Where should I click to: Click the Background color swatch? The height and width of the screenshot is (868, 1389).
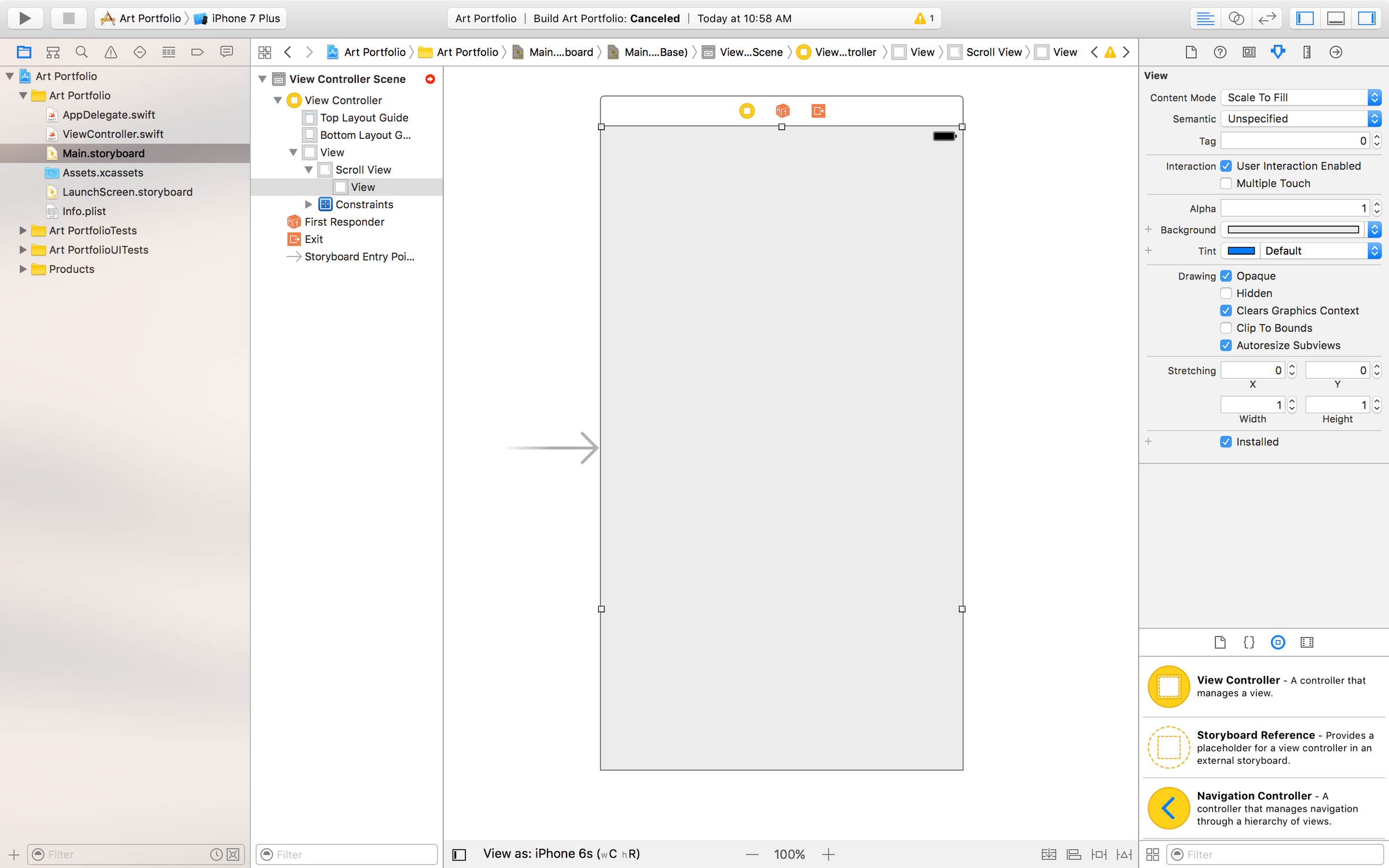(x=1294, y=230)
